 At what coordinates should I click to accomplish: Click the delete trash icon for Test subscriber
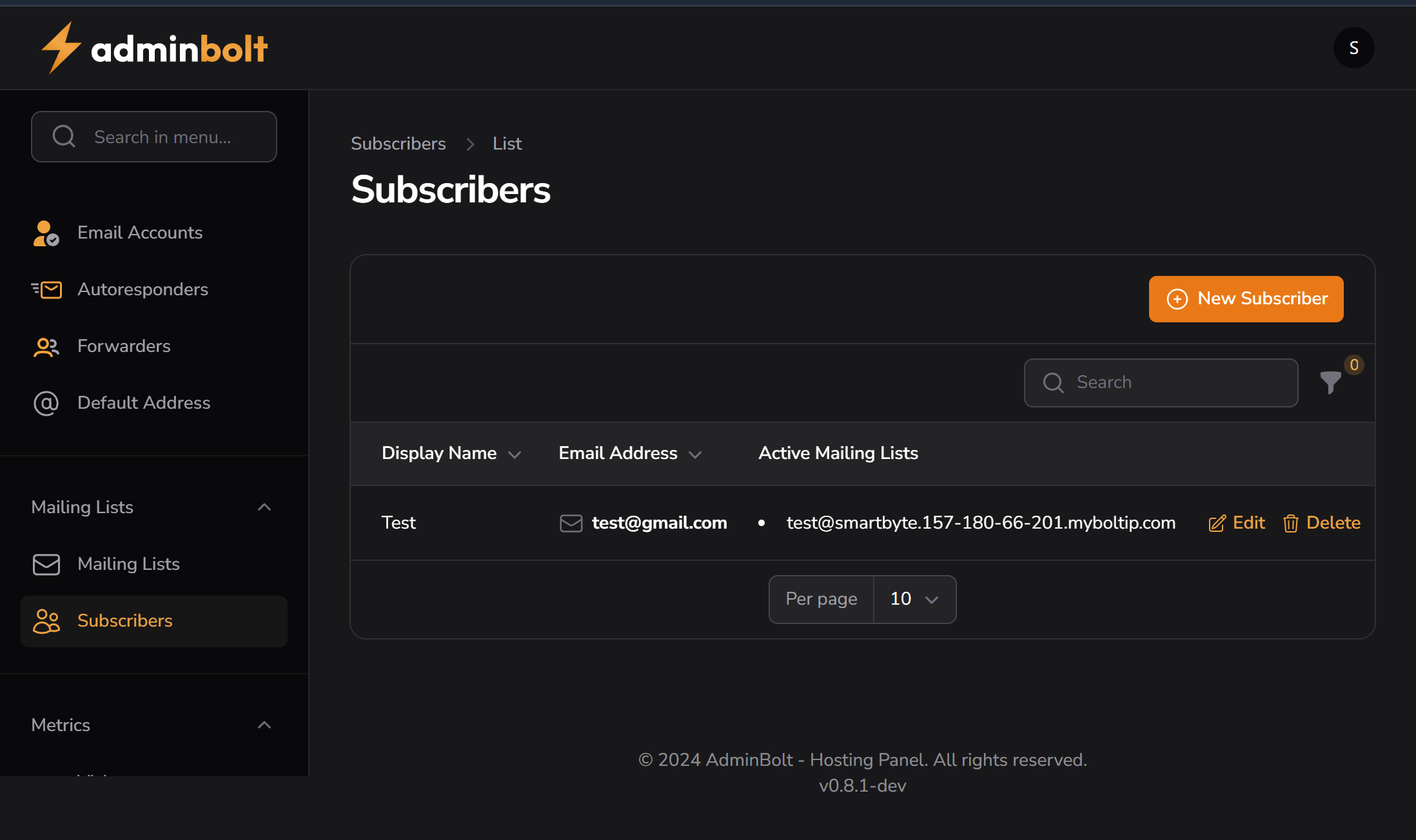click(x=1291, y=523)
